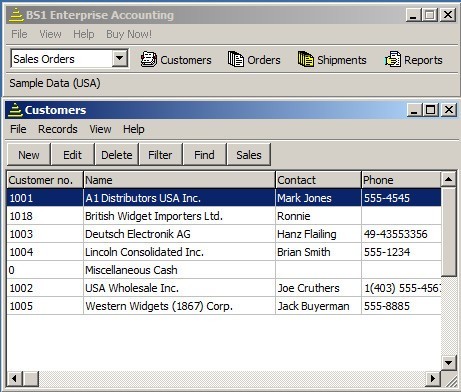Screen dimensions: 461x392
Task: Click the vertical scrollbar up arrow
Action: tap(448, 179)
